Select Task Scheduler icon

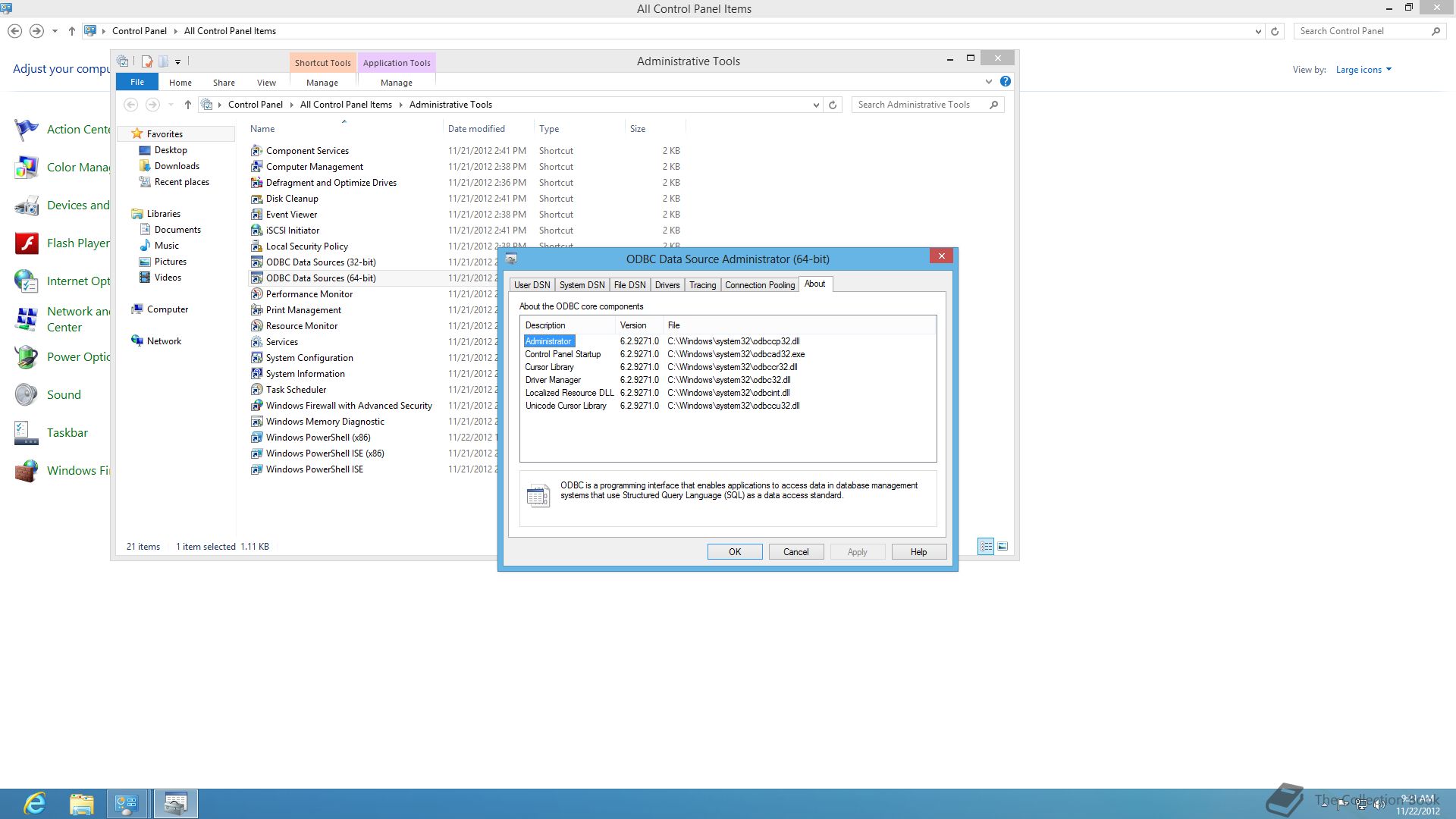click(256, 390)
